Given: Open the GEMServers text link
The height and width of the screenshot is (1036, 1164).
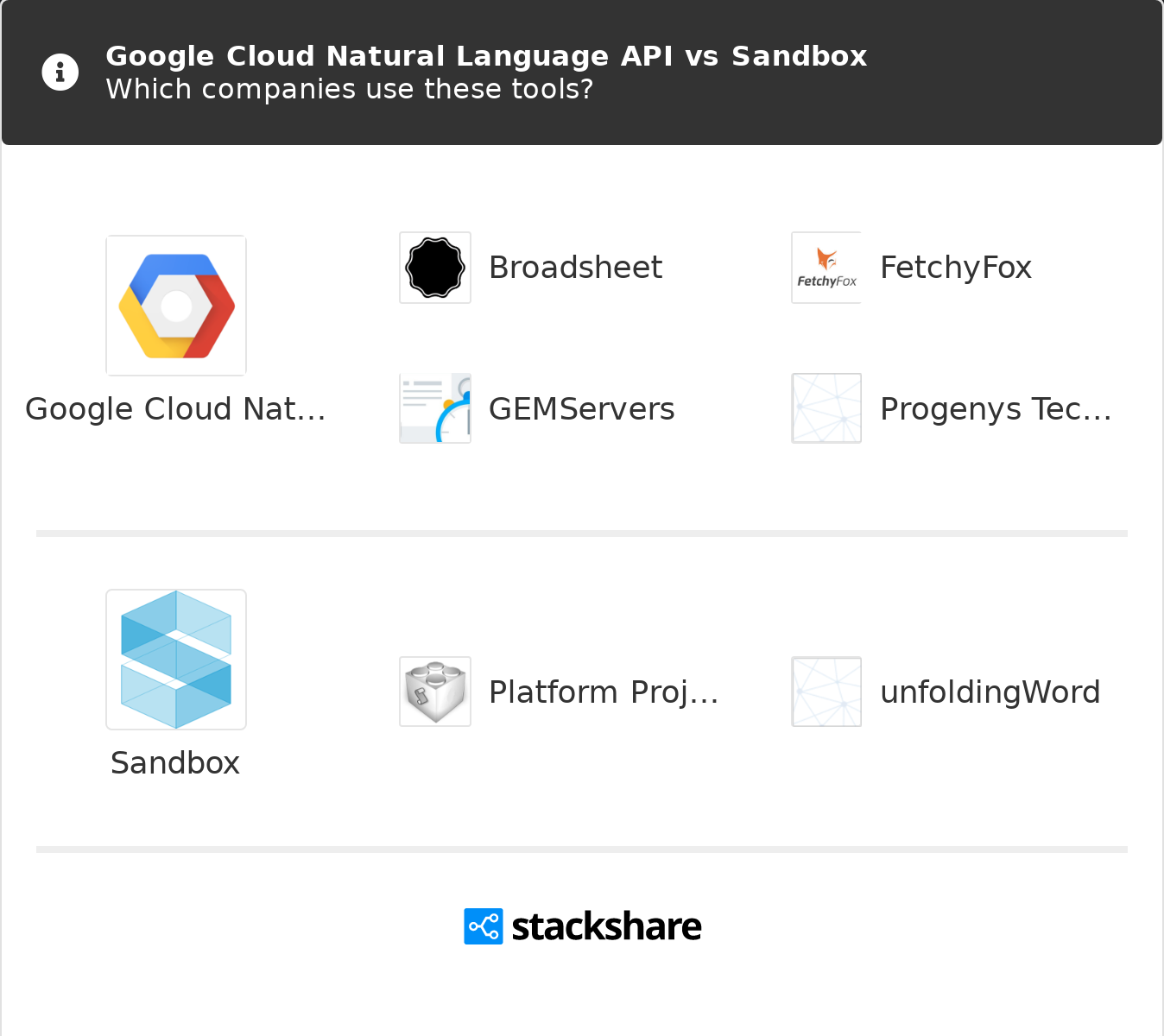Looking at the screenshot, I should (x=581, y=409).
